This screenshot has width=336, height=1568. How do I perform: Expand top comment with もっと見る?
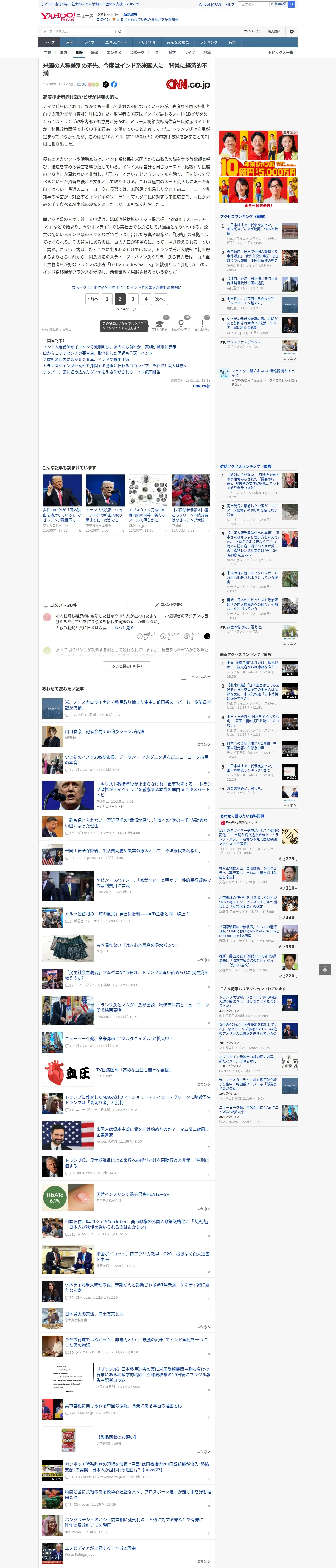(124, 627)
